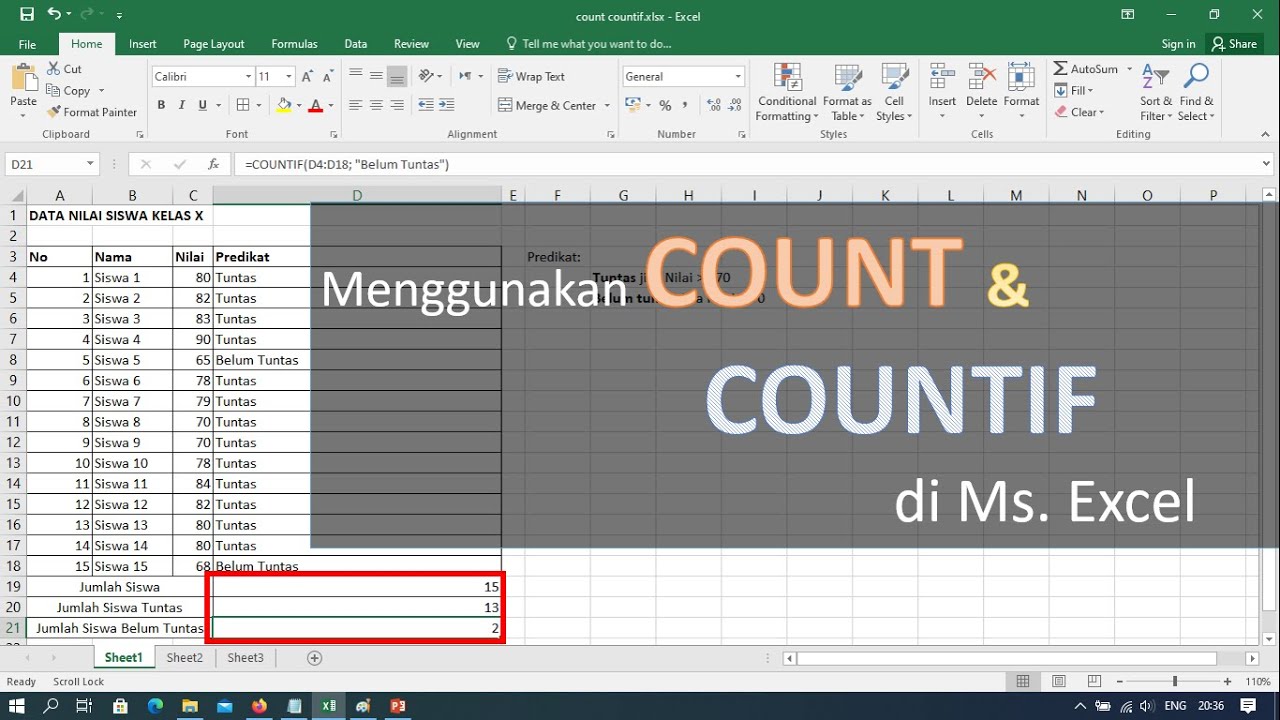Open the Clear dropdown in Editing

(1079, 112)
